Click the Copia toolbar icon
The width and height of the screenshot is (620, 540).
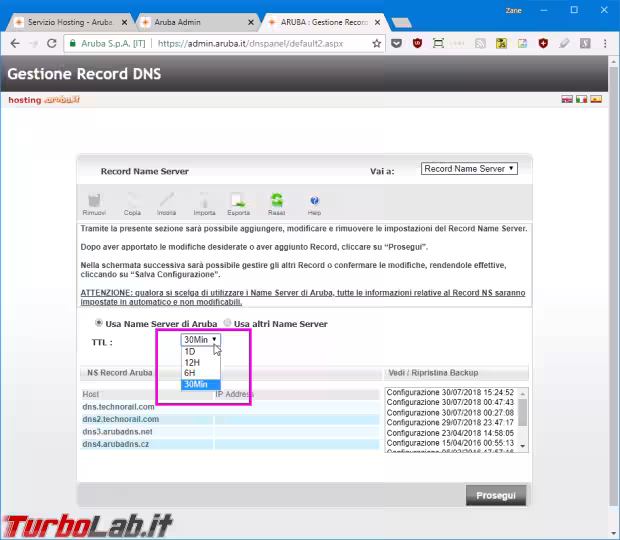point(131,203)
